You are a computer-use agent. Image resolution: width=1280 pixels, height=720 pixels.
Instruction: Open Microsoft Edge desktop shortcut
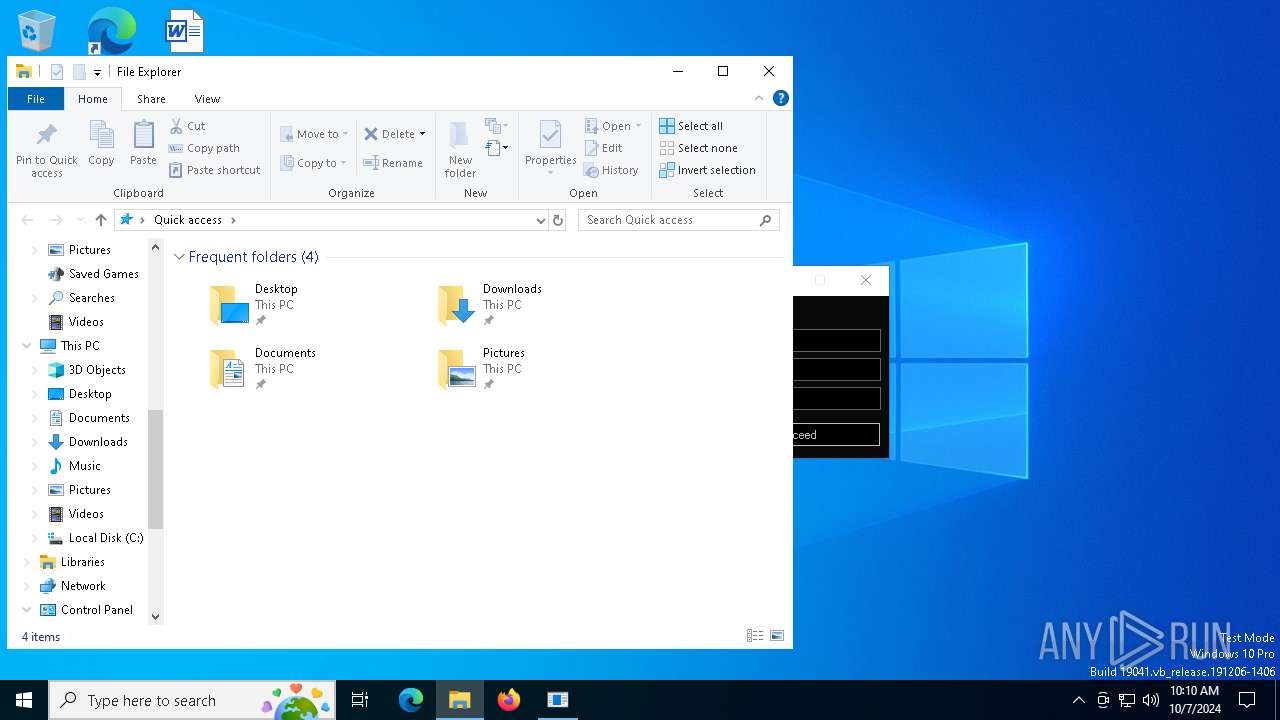coord(111,30)
